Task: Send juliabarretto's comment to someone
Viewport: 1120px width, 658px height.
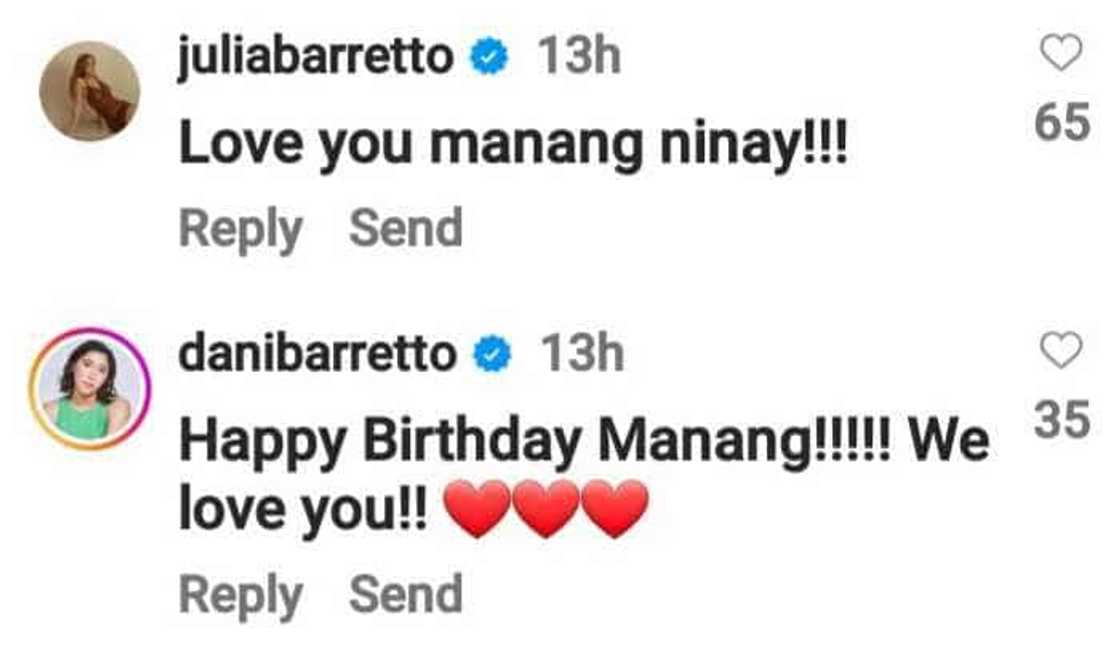Action: [406, 228]
